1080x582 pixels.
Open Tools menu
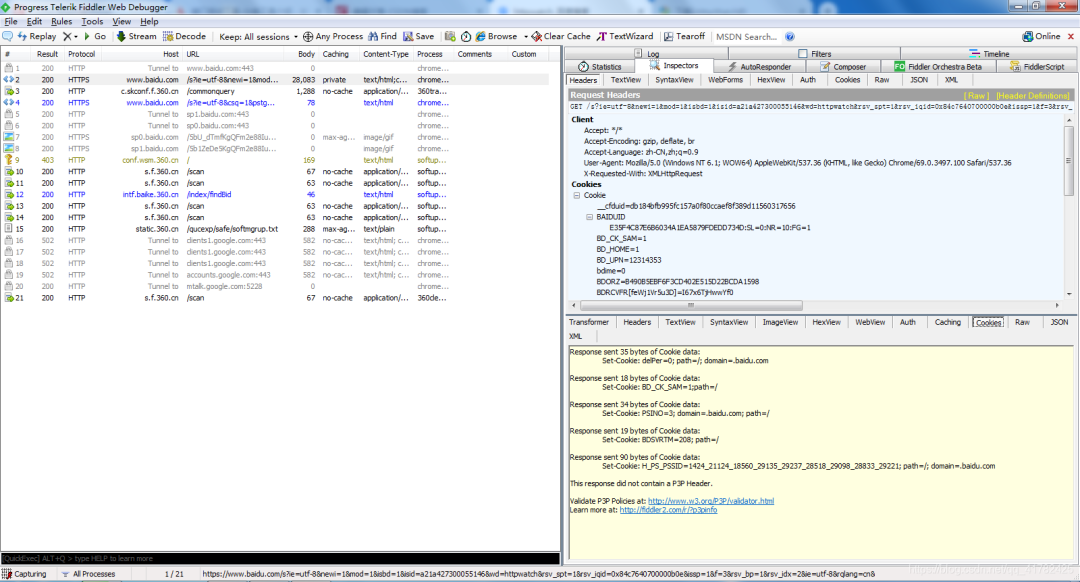click(92, 21)
